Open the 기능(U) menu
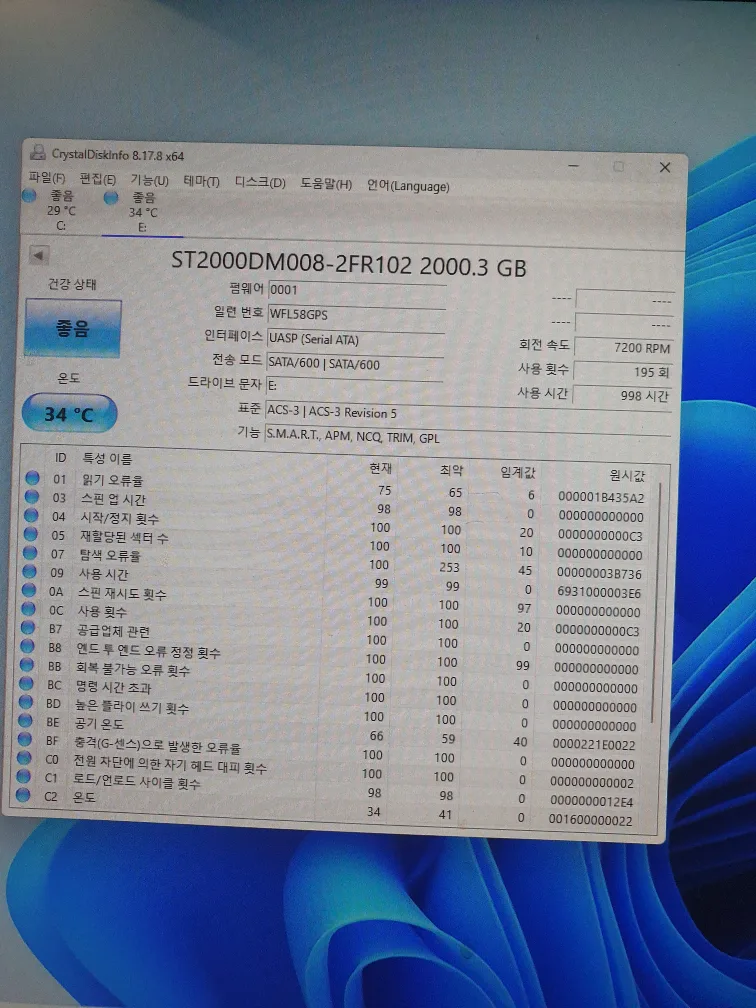Viewport: 756px width, 1008px height. 149,181
